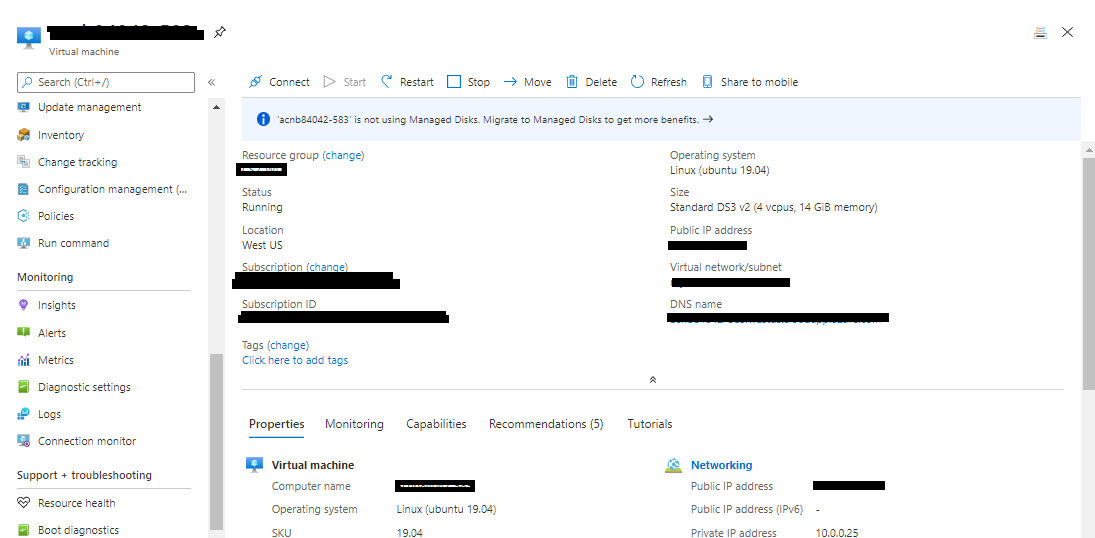Click the Connect plug icon
This screenshot has width=1095, height=538.
(256, 82)
